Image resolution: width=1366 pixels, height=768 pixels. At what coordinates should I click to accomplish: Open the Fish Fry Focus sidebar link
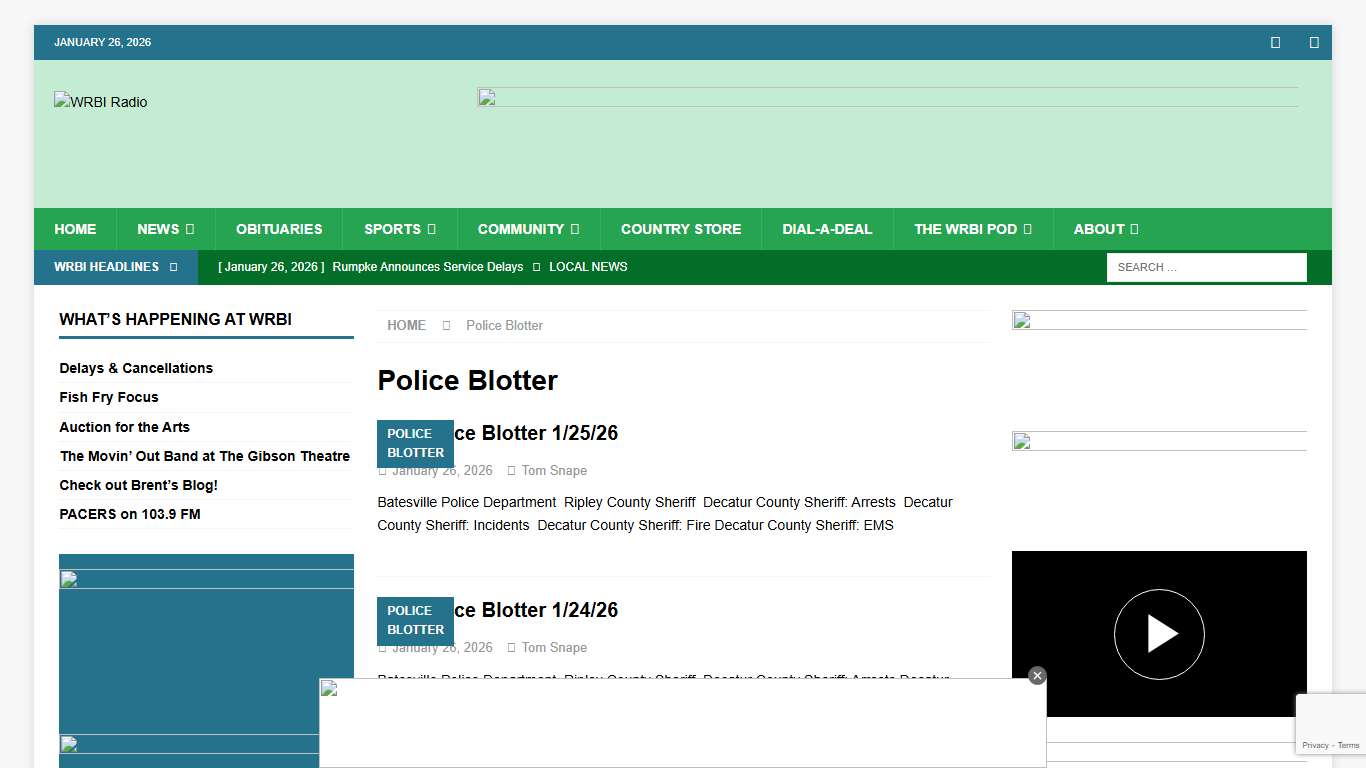[x=108, y=397]
